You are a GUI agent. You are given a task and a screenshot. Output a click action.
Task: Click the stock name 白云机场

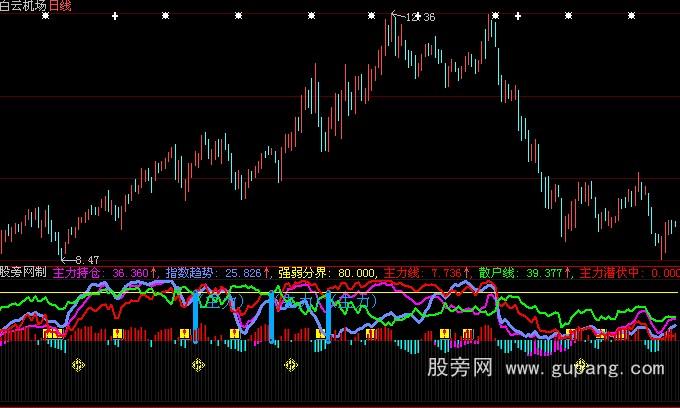coord(23,6)
